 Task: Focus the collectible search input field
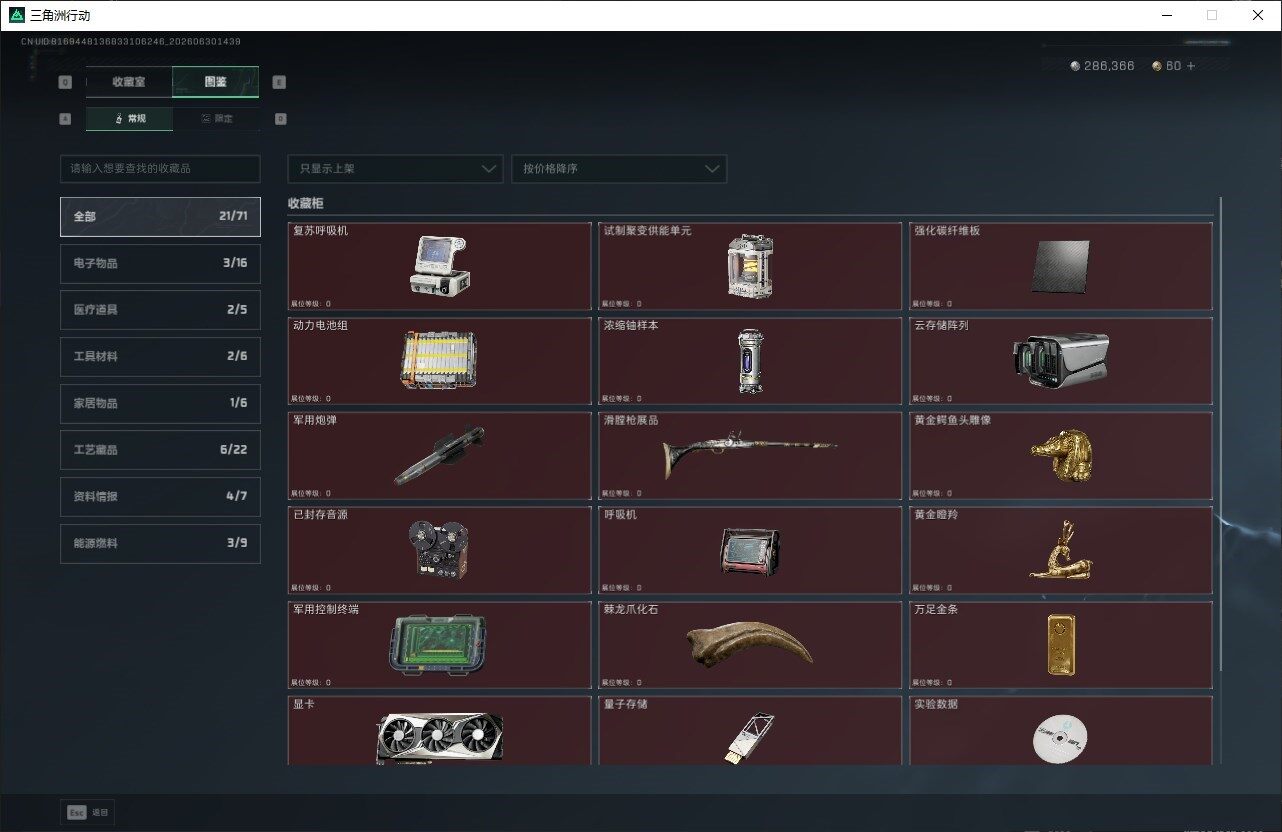coord(160,169)
